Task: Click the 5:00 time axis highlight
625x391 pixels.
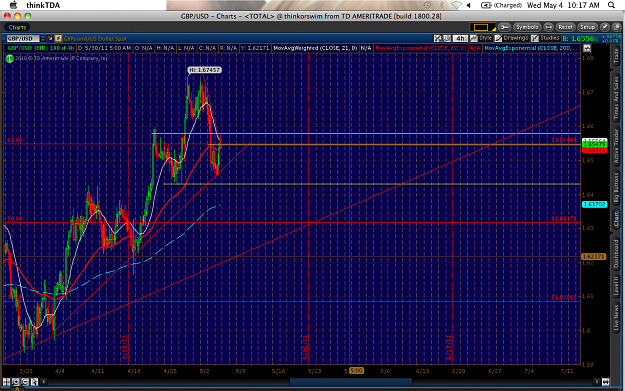Action: pos(356,371)
